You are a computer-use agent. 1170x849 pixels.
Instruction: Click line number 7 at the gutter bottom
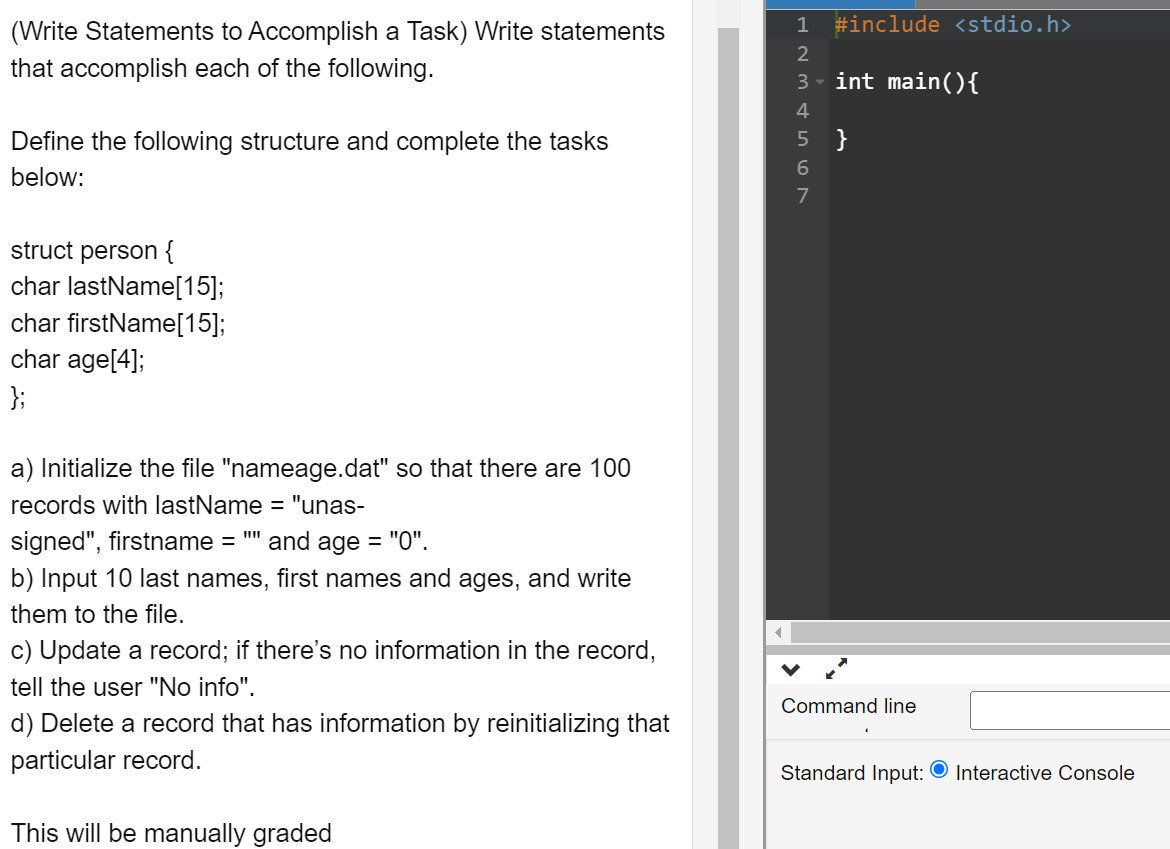point(801,196)
